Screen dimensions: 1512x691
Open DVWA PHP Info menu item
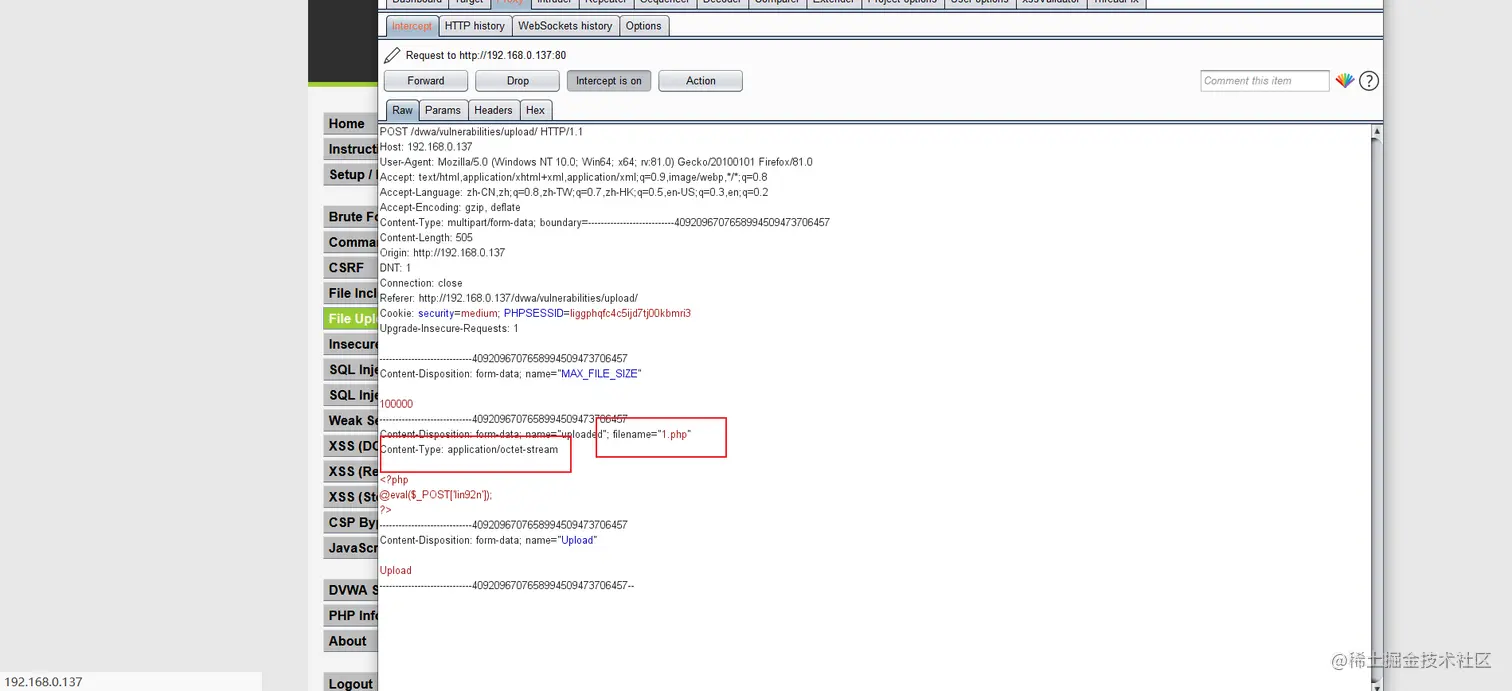(351, 615)
